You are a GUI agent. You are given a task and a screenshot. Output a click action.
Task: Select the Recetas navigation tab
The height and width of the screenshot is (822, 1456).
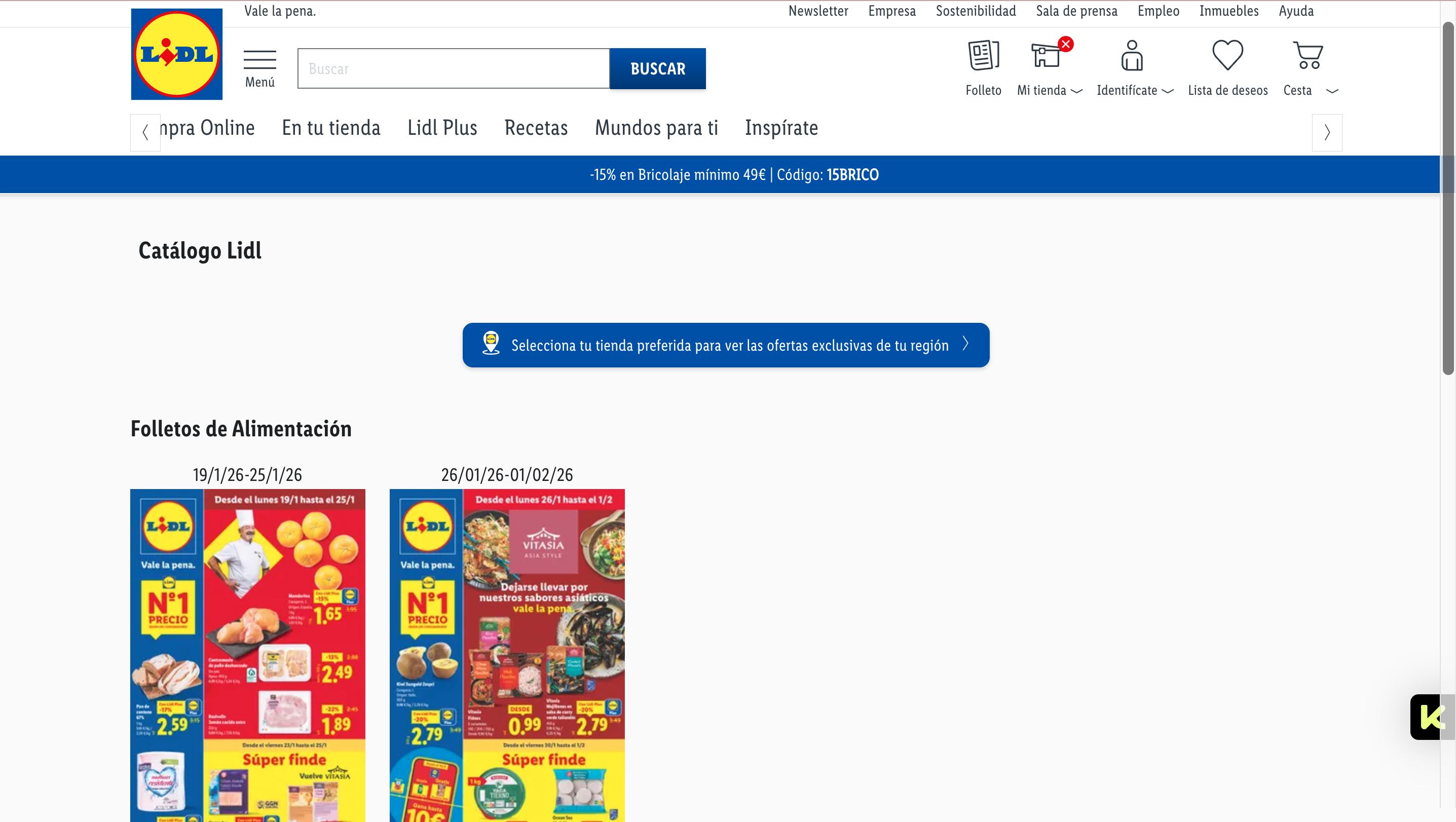(x=536, y=128)
